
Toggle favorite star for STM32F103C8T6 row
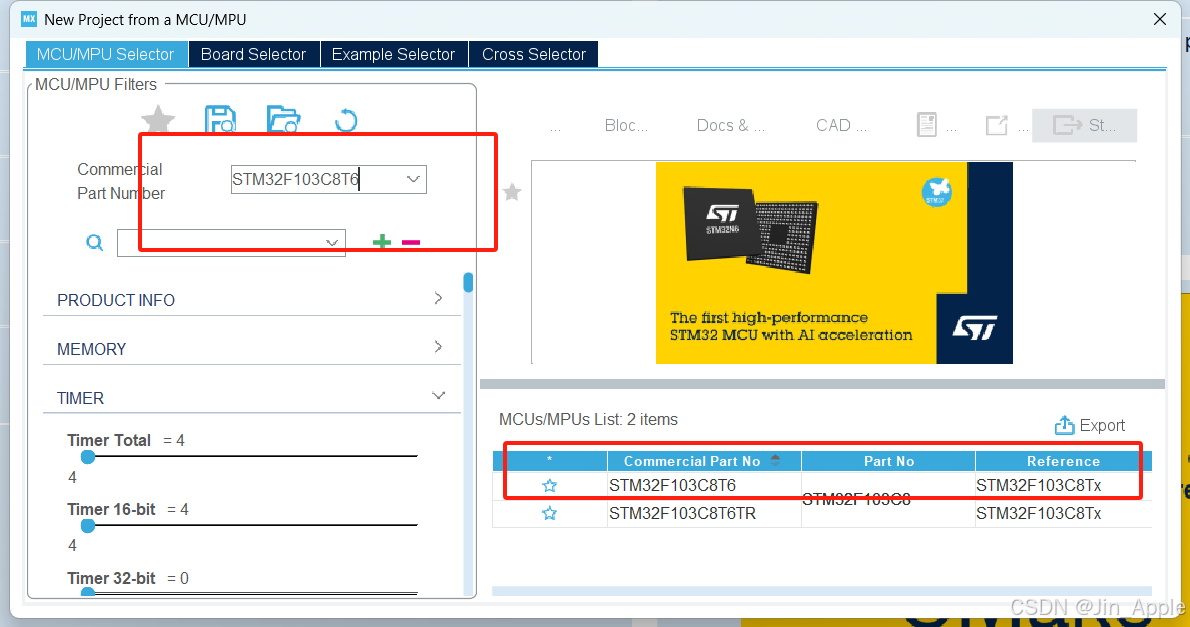[549, 485]
